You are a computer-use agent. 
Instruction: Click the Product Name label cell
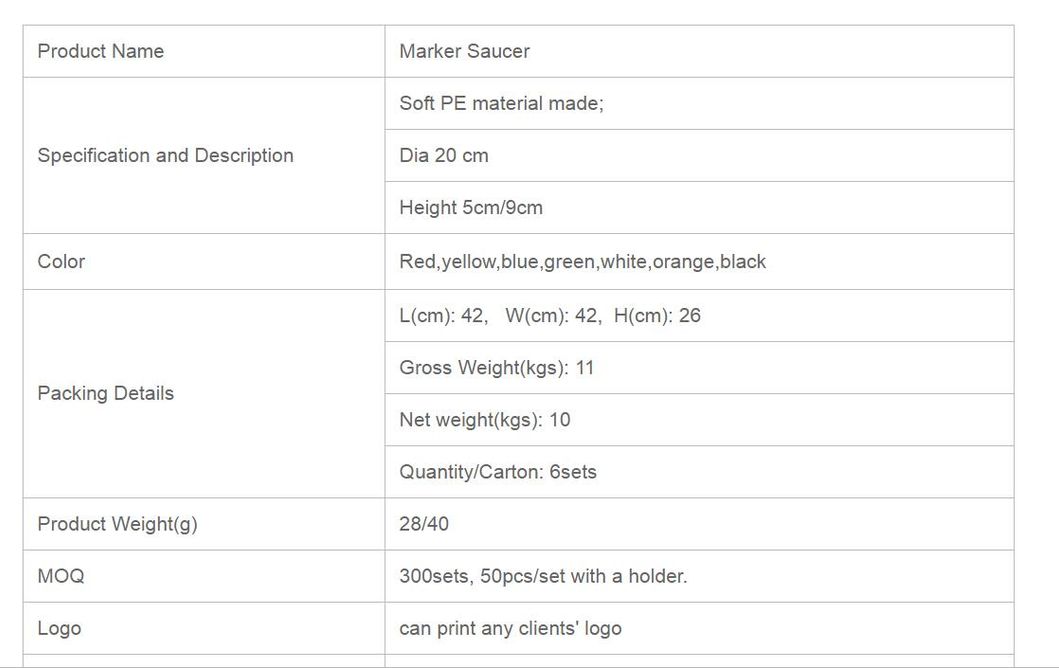pyautogui.click(x=101, y=51)
